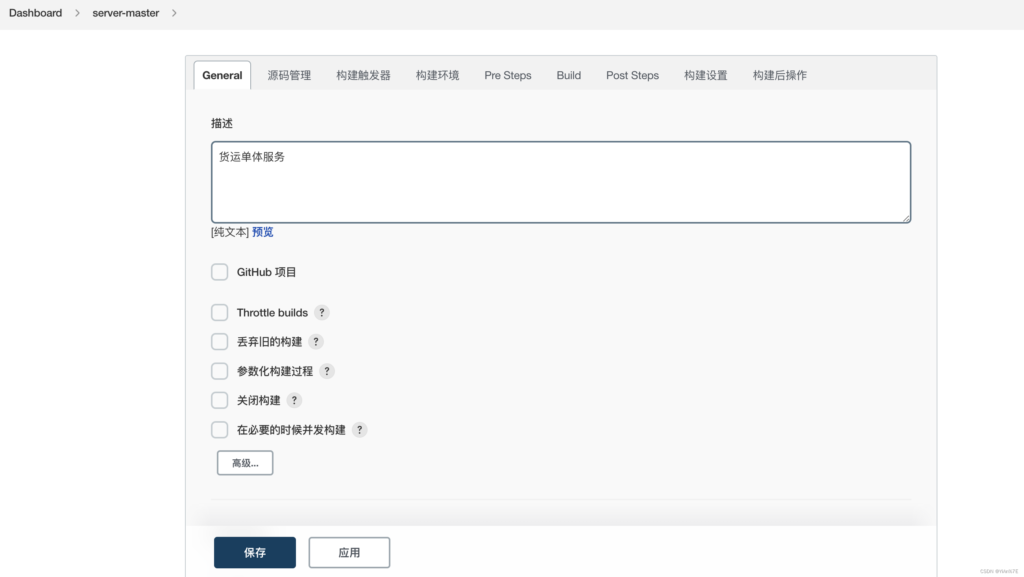Enable the GitHub 项目 checkbox

coord(220,272)
